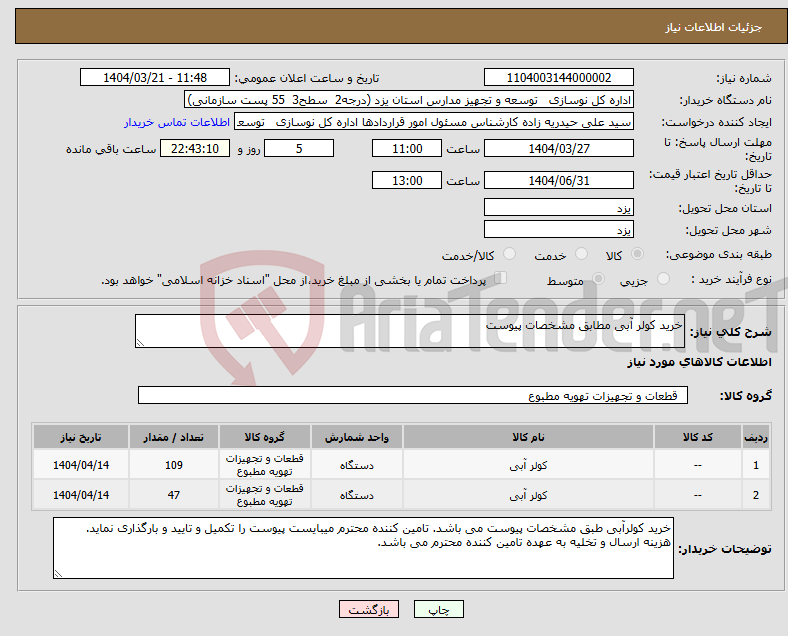Click the response deadline date 1404/03/27
788x636 pixels.
coord(558,148)
